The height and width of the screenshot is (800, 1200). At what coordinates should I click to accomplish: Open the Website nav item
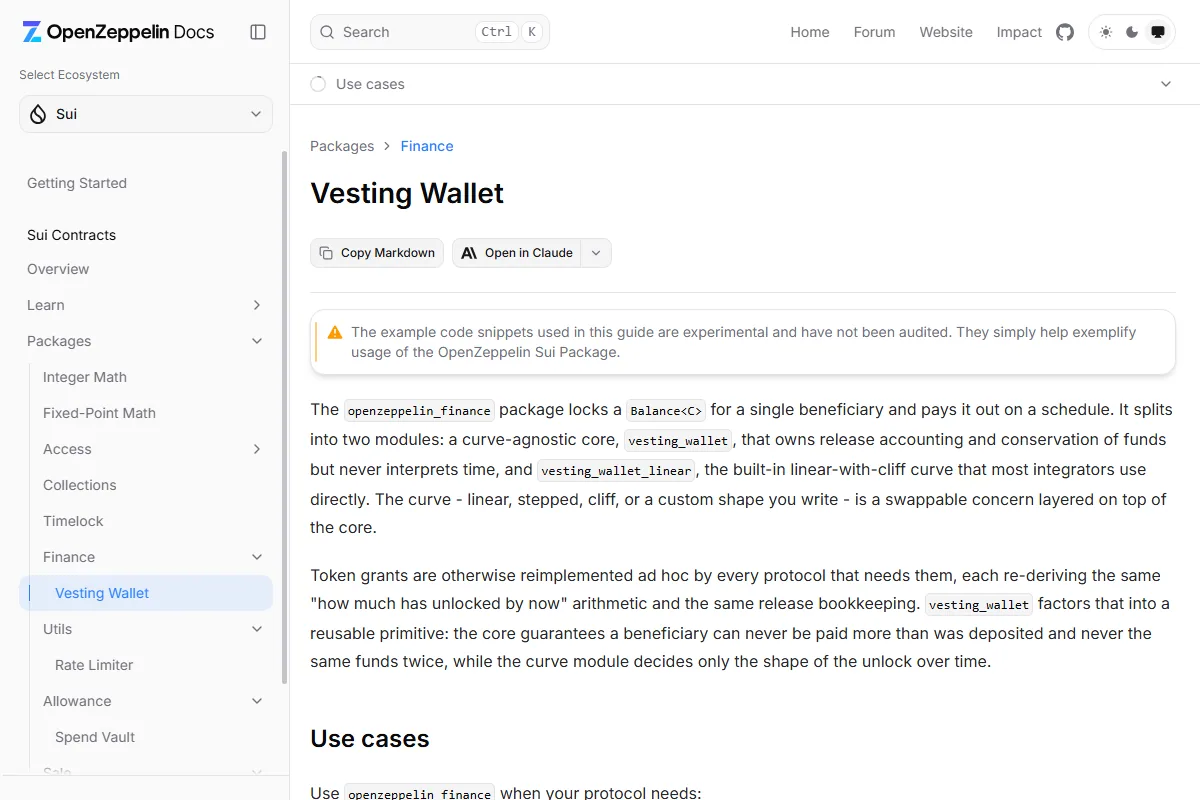(946, 32)
